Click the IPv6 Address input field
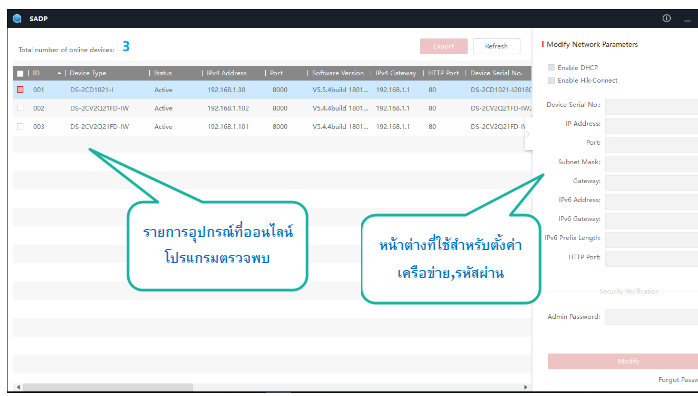 tap(651, 202)
